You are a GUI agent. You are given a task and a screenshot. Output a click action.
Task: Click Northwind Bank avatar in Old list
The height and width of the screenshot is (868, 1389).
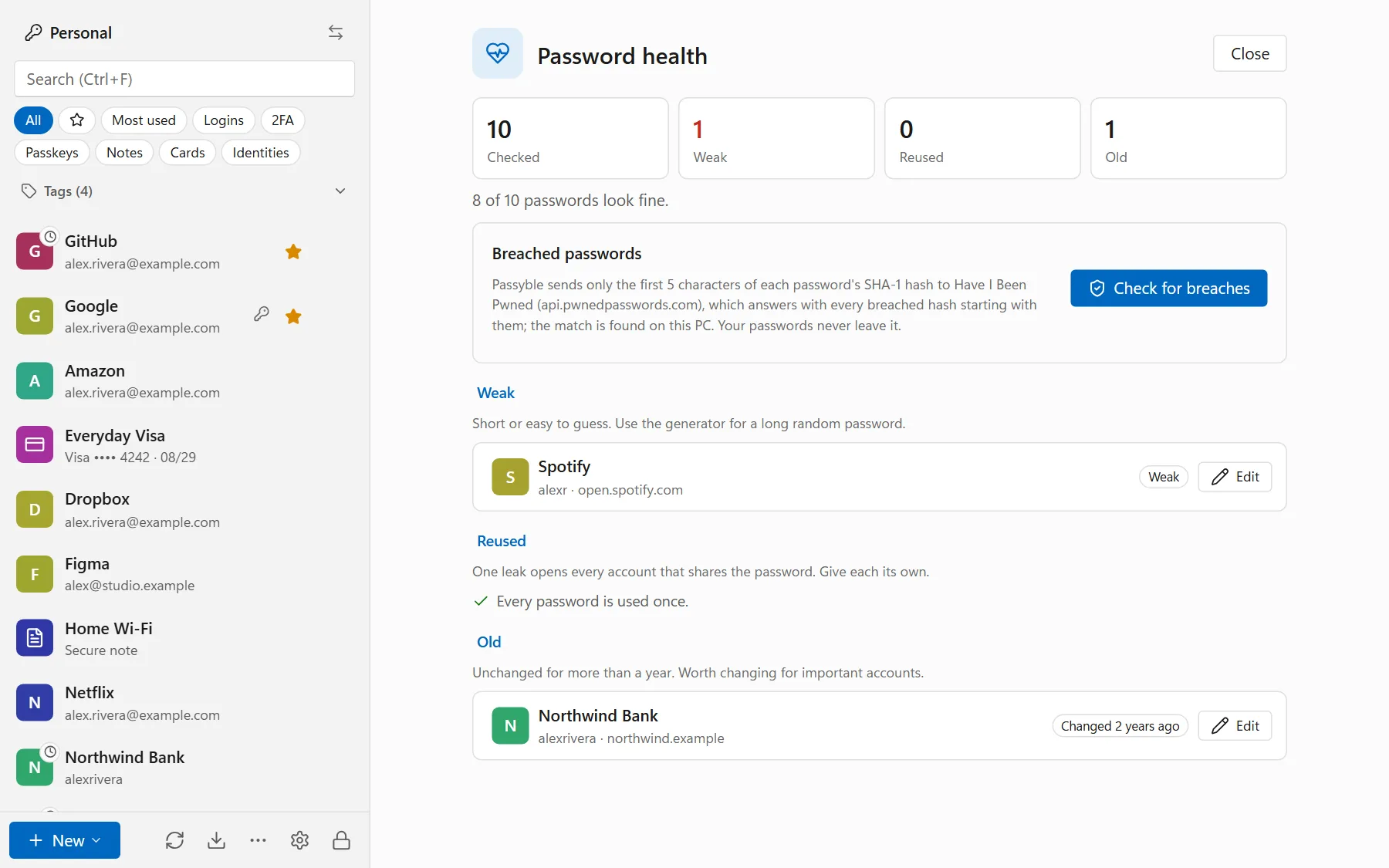tap(510, 726)
